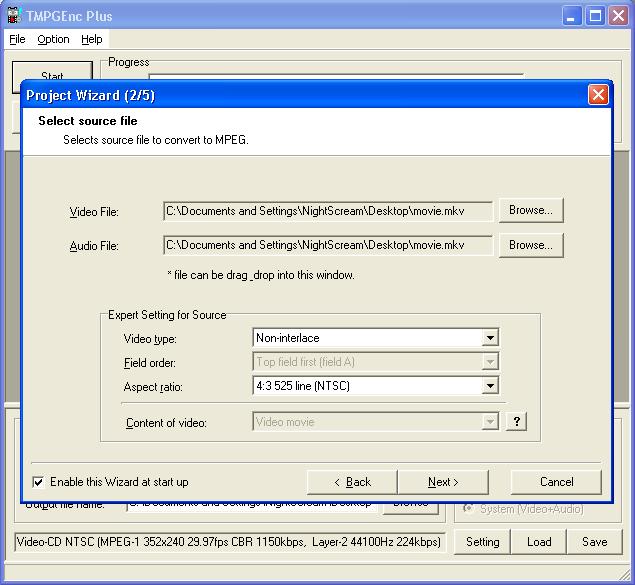Image resolution: width=635 pixels, height=585 pixels.
Task: Open the Aspect ratio dropdown
Action: point(490,386)
